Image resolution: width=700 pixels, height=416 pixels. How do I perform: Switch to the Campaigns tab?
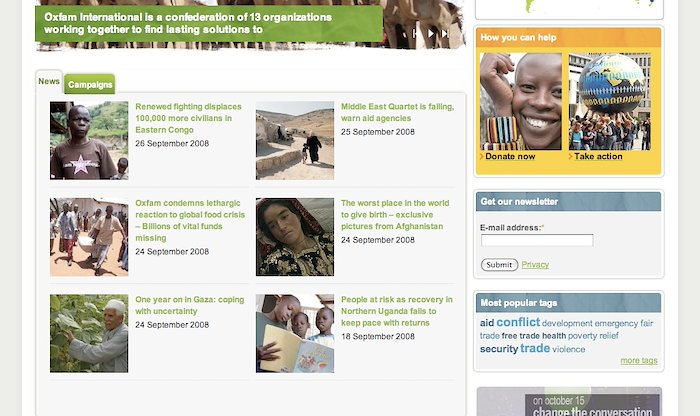click(90, 84)
